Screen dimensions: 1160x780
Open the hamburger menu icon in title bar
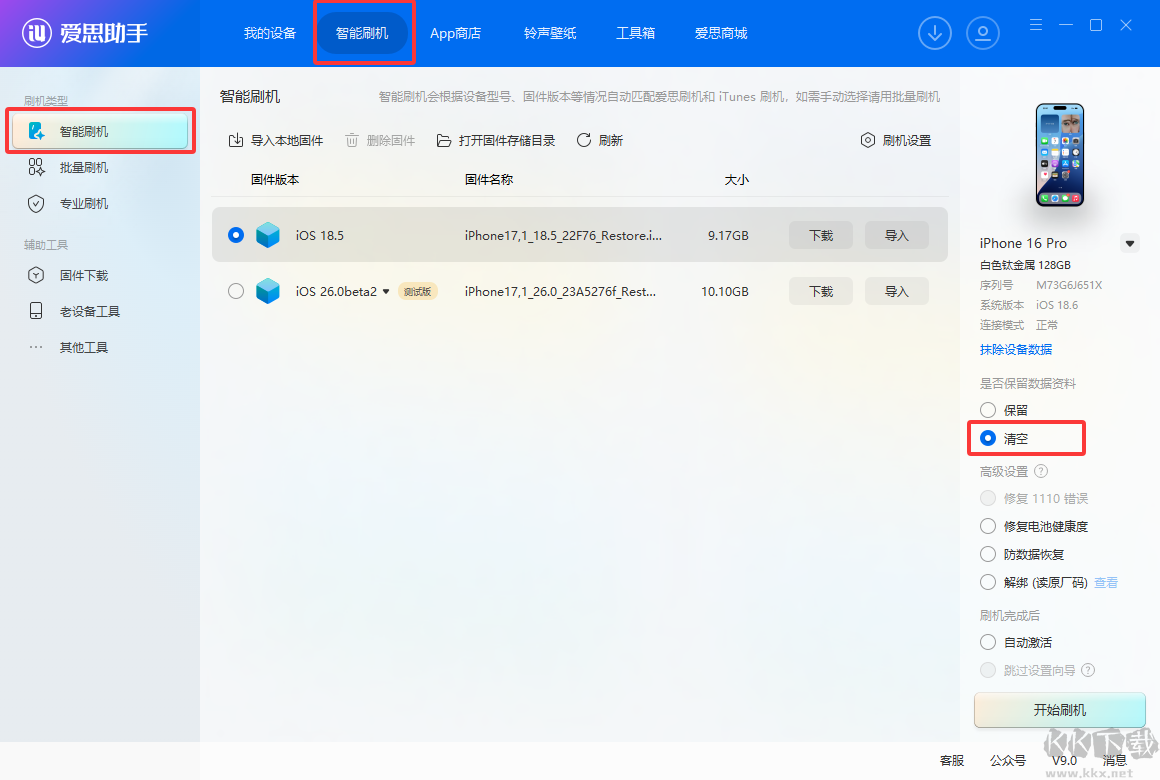pos(1036,25)
